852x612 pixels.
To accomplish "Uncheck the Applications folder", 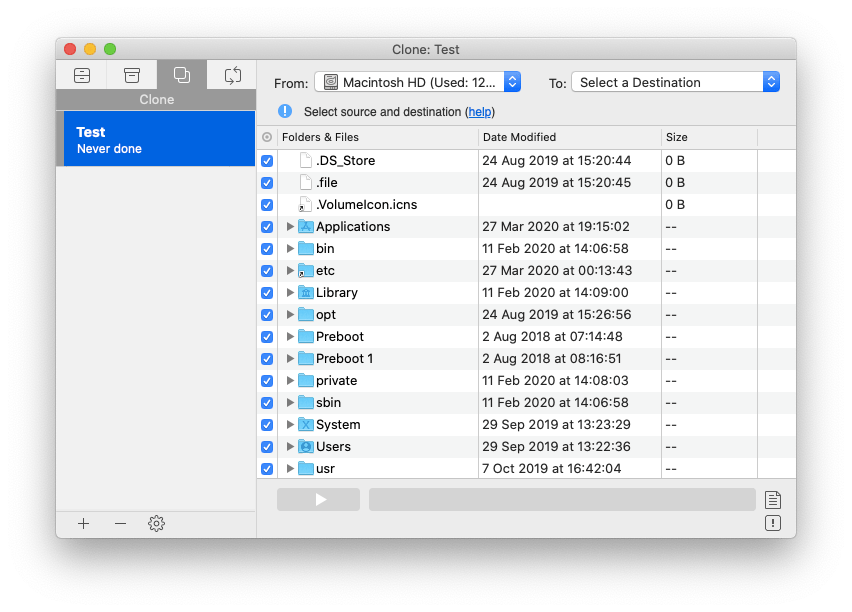I will (266, 227).
